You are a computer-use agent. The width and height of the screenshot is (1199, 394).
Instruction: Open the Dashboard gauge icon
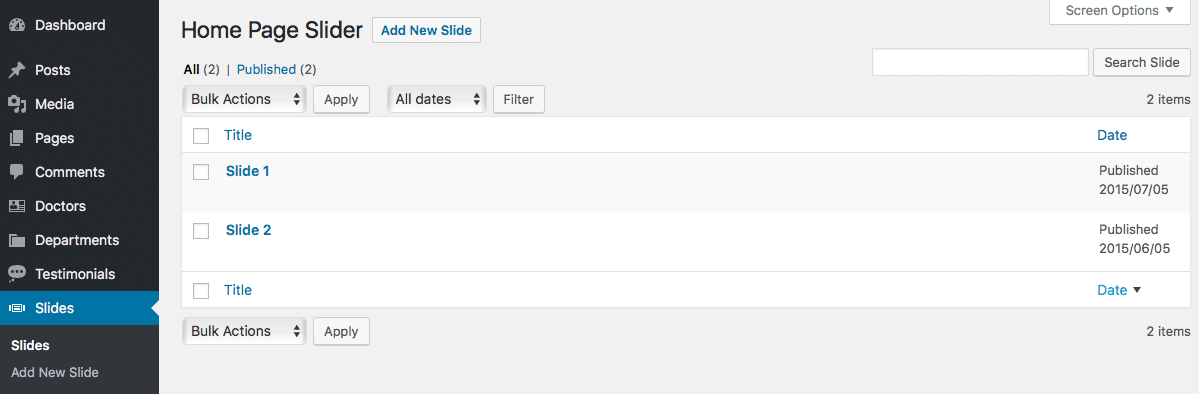pos(17,25)
